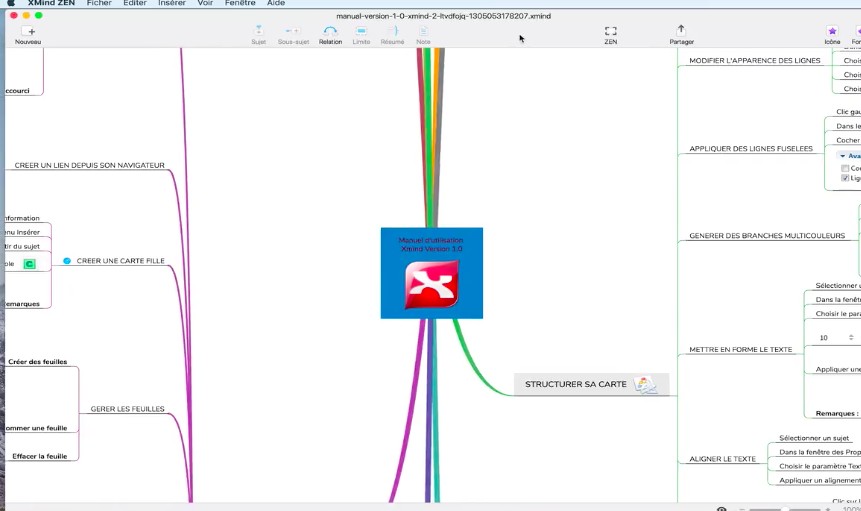Open the XMind ZEN application menu

[x=51, y=3]
